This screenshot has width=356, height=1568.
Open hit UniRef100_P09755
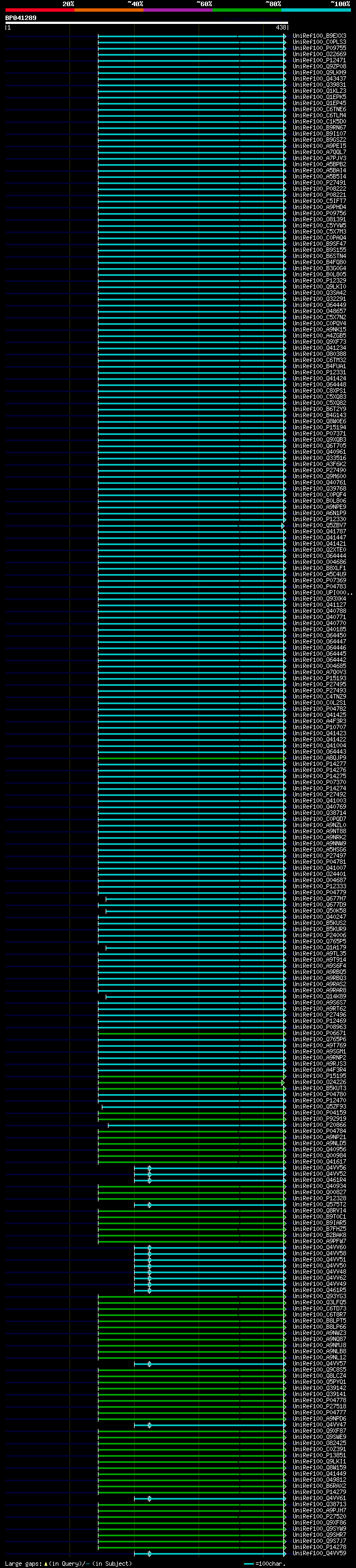coord(319,49)
